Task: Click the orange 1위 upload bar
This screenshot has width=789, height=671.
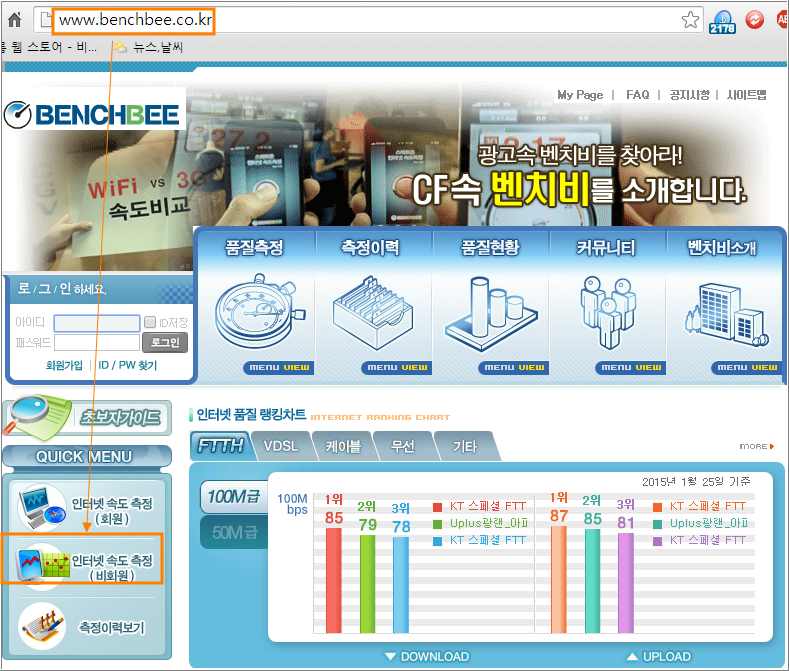Action: point(559,579)
